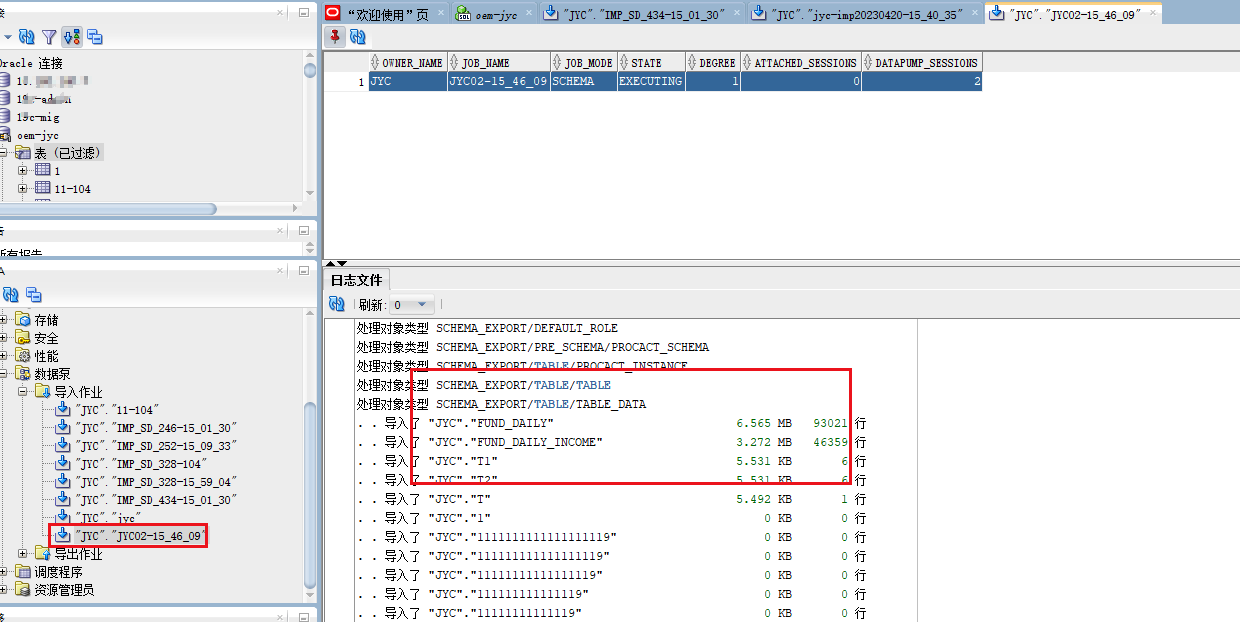Image resolution: width=1240 pixels, height=622 pixels.
Task: Open import job IMP_SD_246-15_01_30
Action: [156, 428]
